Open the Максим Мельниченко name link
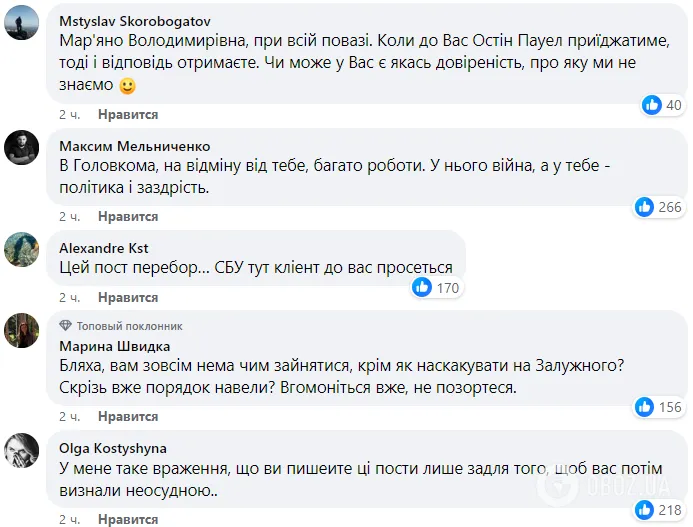 coord(132,144)
